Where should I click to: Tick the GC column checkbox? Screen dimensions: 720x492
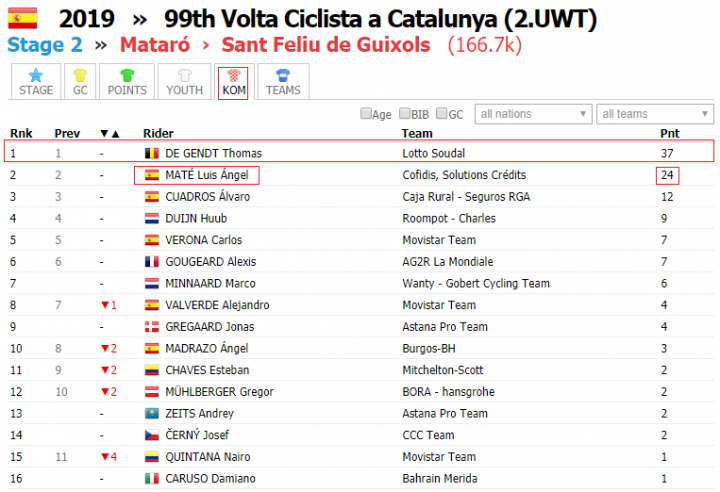click(441, 113)
